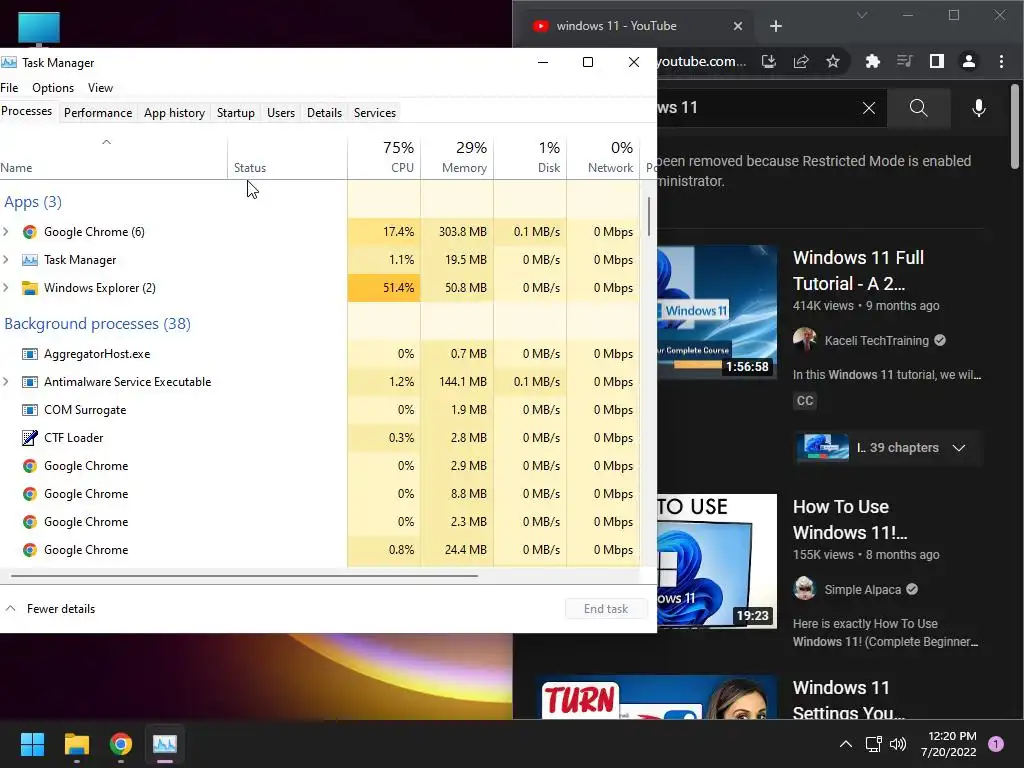
Task: Switch to the Details tab
Action: click(325, 113)
